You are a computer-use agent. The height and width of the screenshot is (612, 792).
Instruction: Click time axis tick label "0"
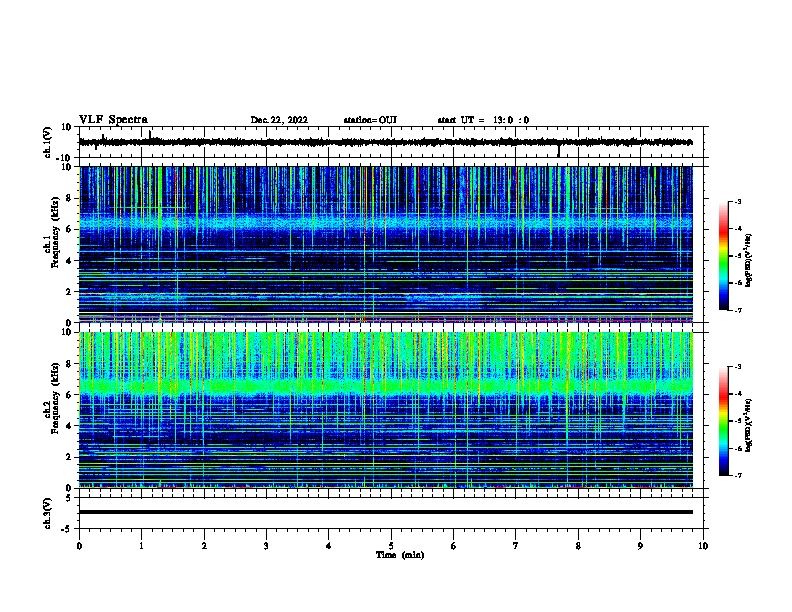coord(79,546)
